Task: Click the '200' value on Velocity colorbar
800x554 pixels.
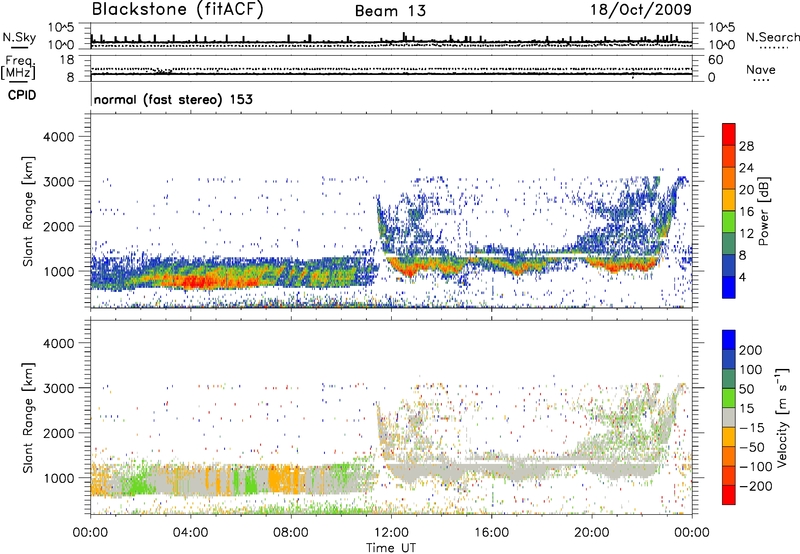Action: click(751, 350)
